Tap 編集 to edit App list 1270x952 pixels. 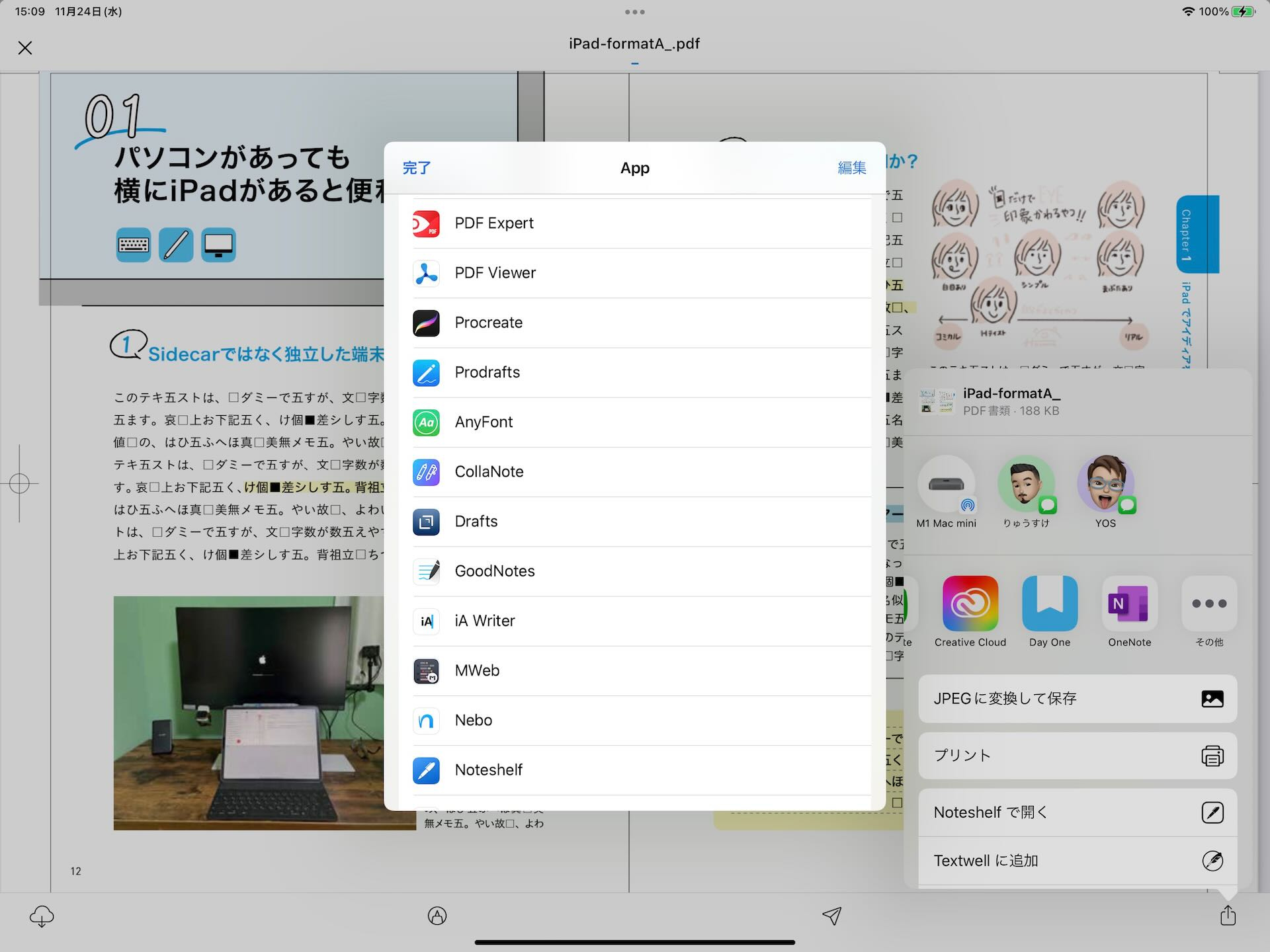(852, 168)
